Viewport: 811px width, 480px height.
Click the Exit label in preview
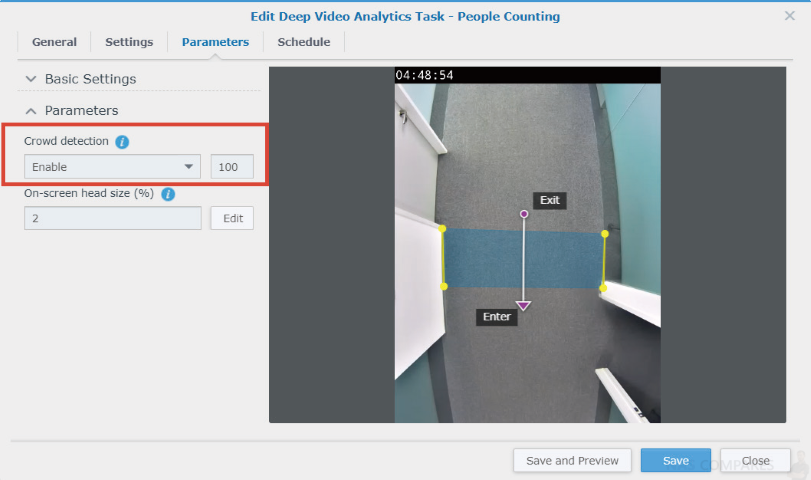(550, 200)
